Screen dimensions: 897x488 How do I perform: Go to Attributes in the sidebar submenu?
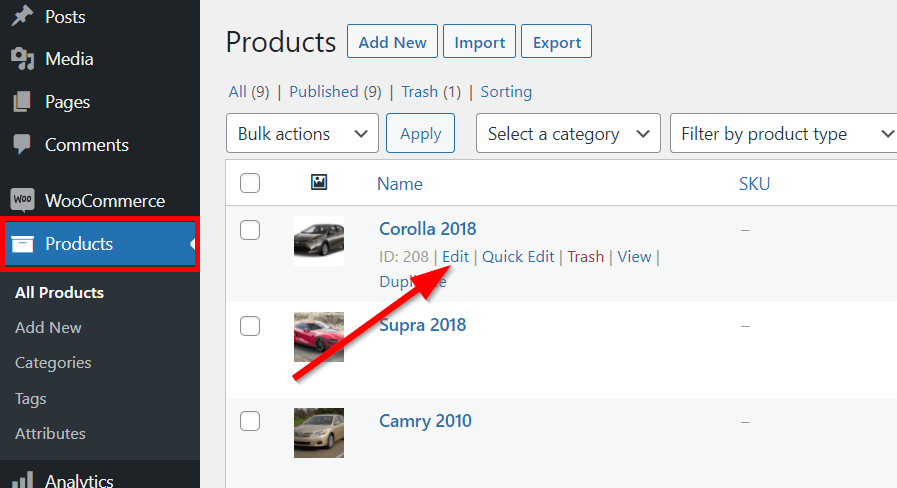tap(50, 434)
